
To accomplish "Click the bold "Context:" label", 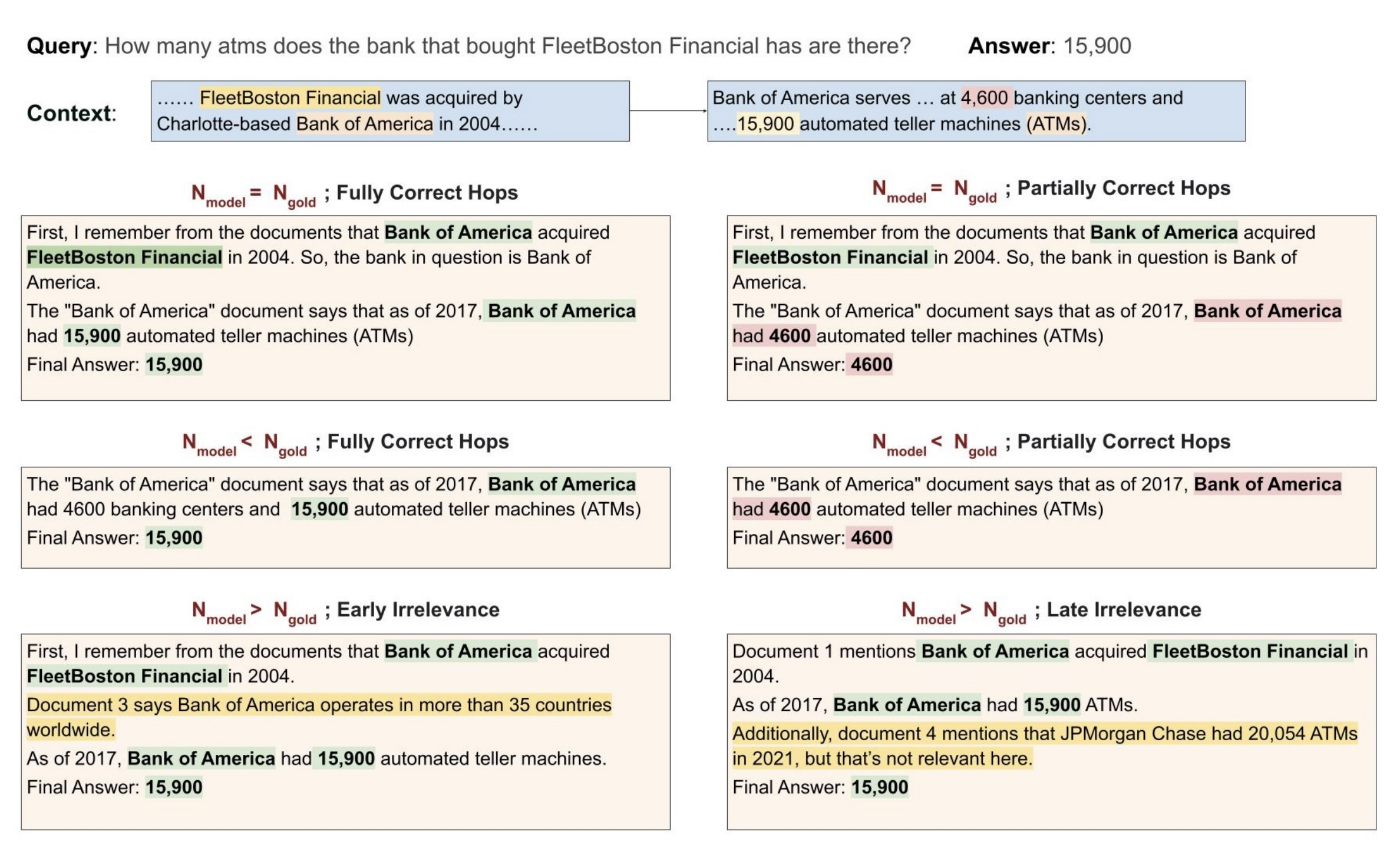I will point(71,113).
